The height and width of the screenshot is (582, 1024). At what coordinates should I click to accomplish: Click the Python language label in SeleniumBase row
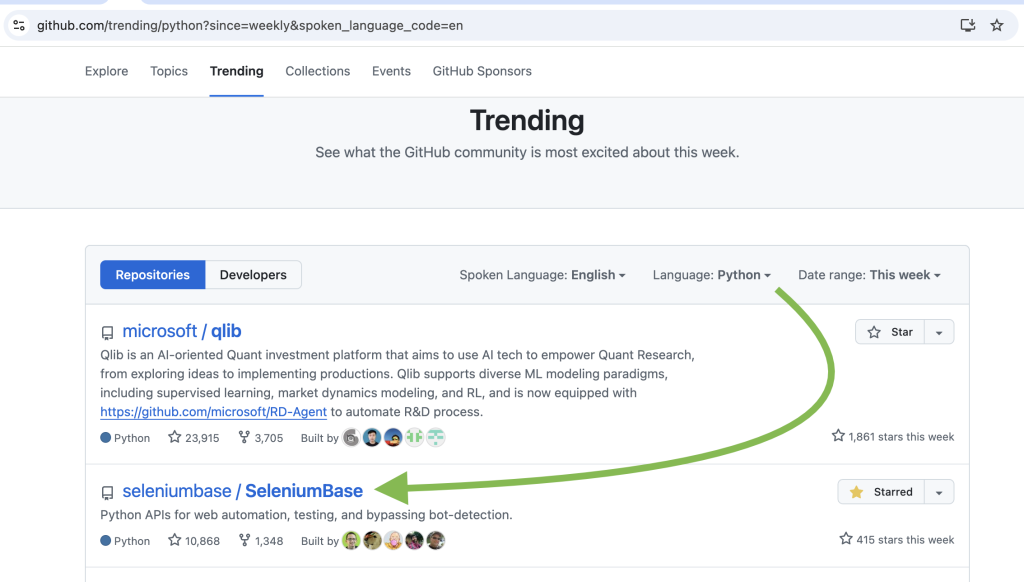(125, 541)
